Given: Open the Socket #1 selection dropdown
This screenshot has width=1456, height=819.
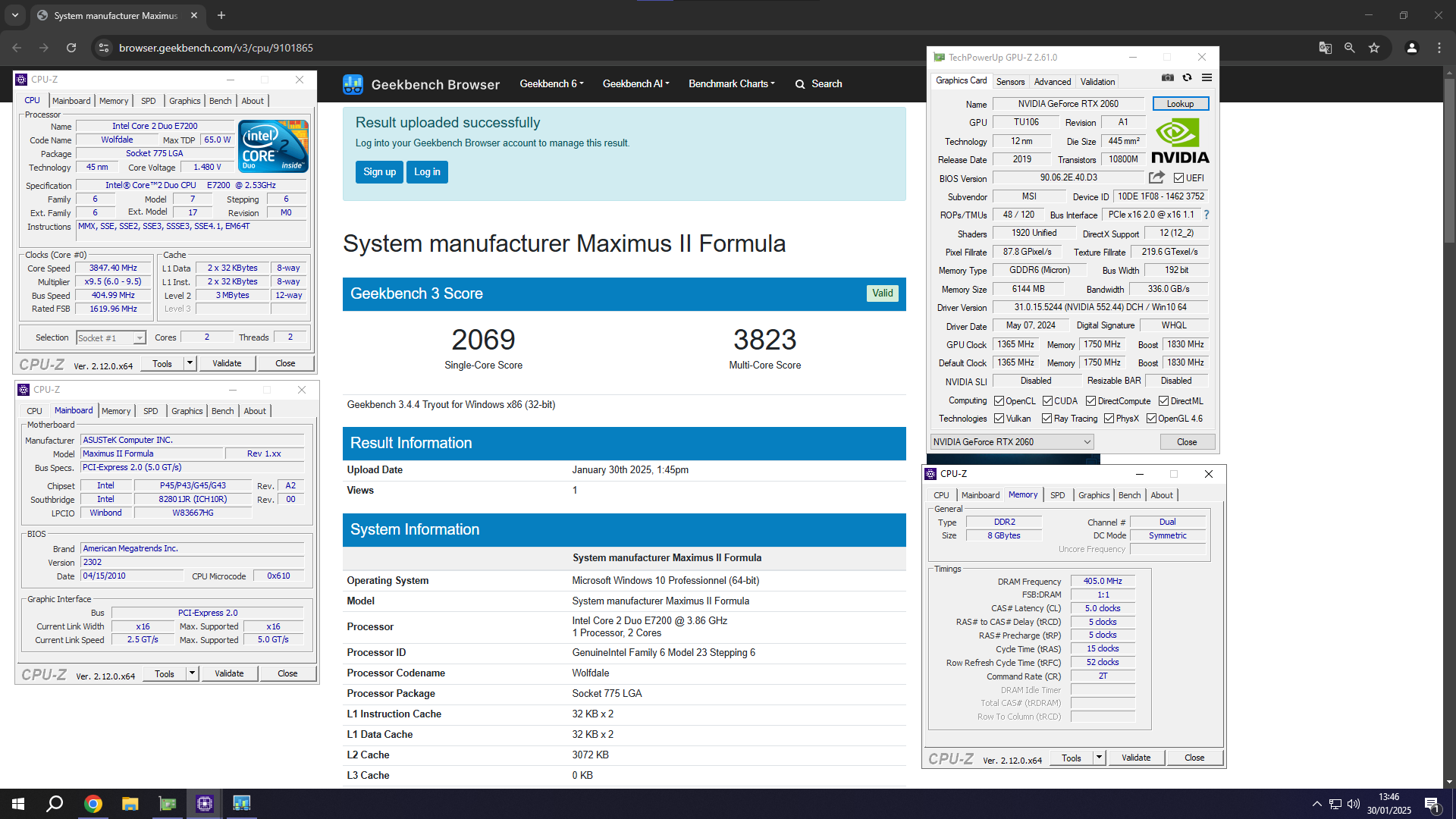Looking at the screenshot, I should 111,338.
